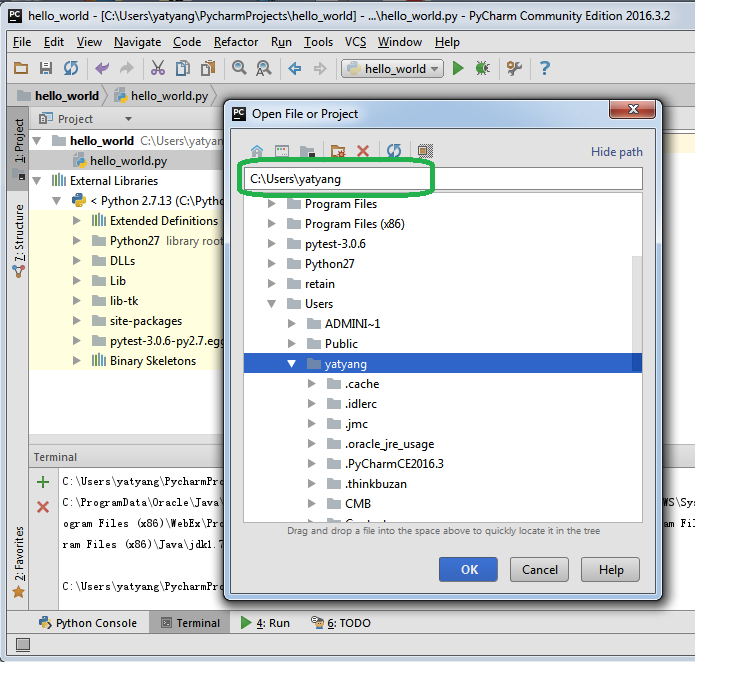Viewport: 755px width, 684px height.
Task: Click the path input field in dialog
Action: tap(443, 179)
